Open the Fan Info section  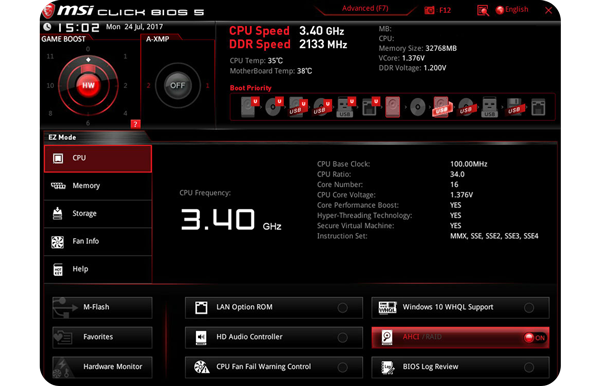(98, 241)
